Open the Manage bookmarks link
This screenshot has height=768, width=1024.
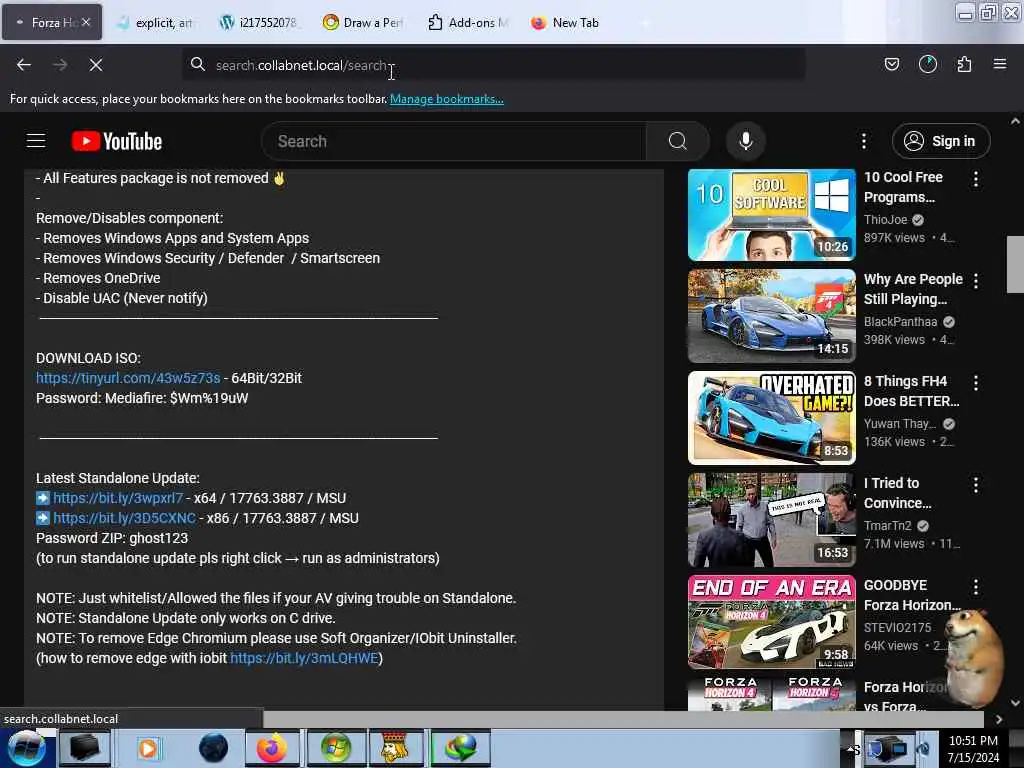447,99
